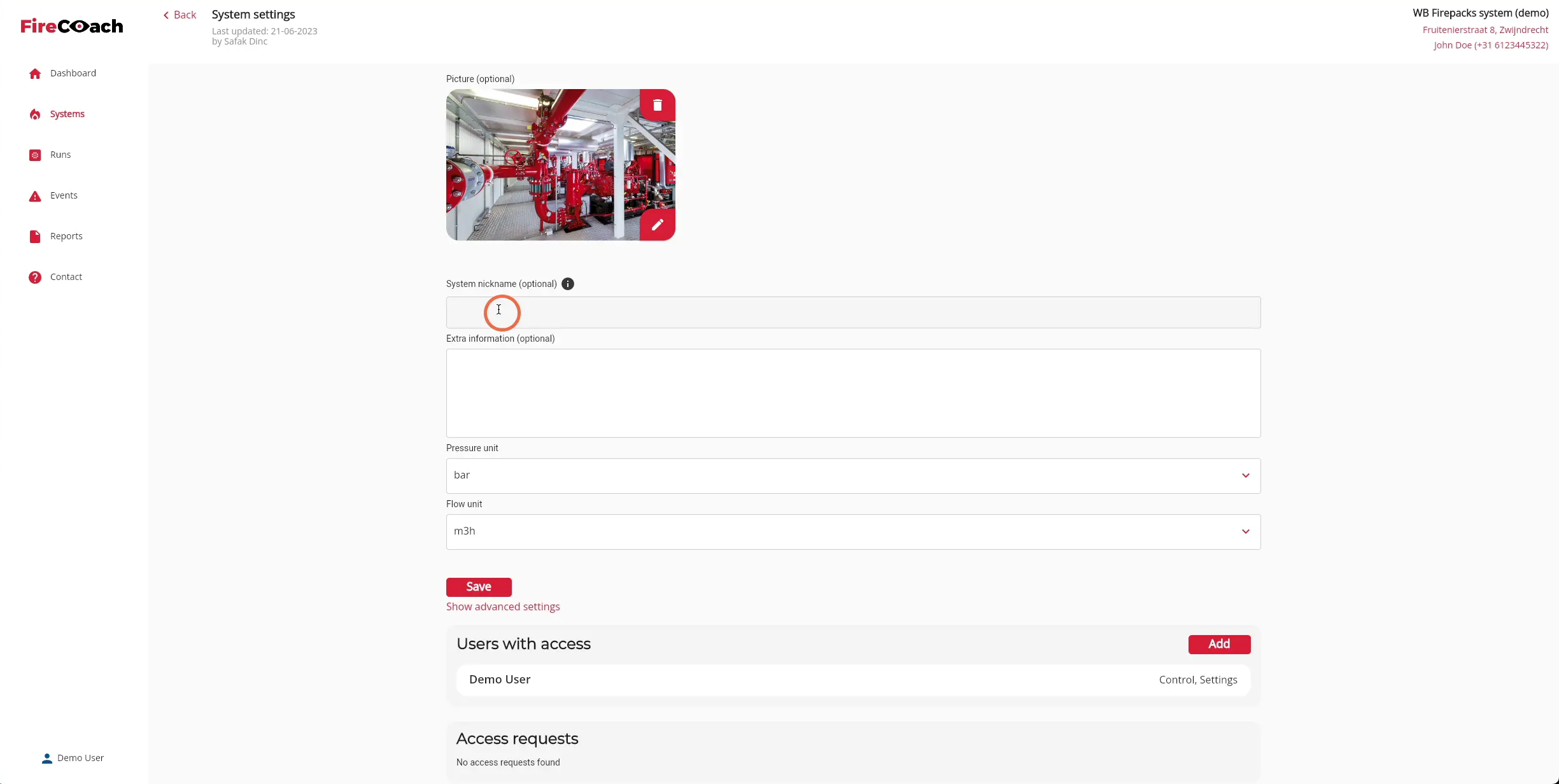This screenshot has height=784, width=1559.
Task: Click John Doe phone contact text
Action: click(1491, 45)
